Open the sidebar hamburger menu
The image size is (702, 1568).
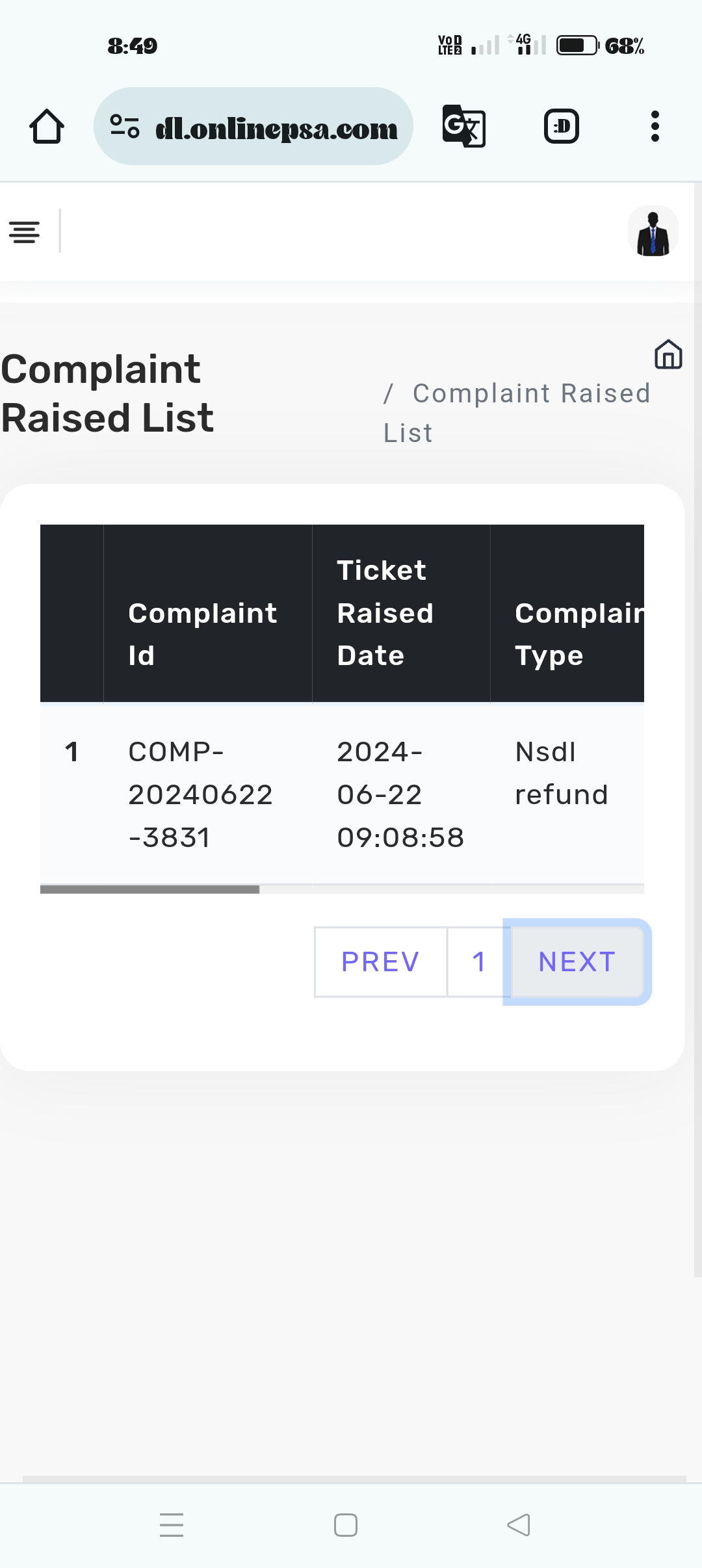click(25, 231)
